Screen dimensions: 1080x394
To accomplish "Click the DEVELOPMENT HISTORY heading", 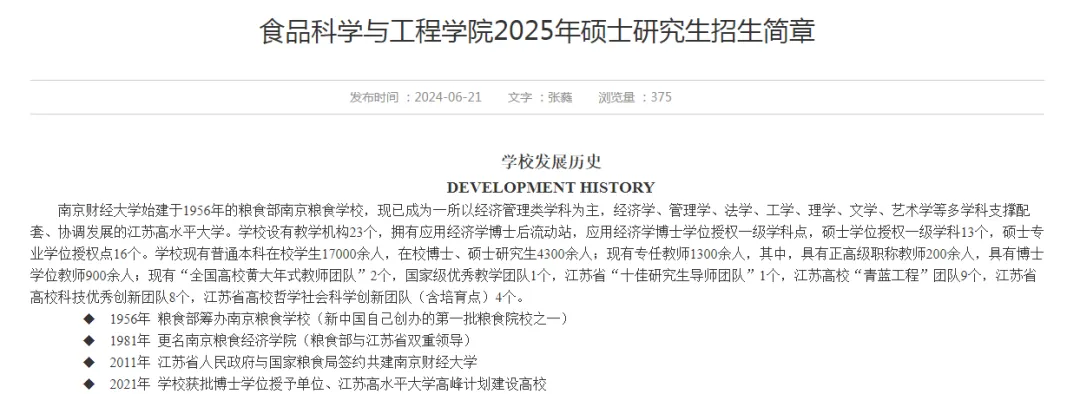I will pyautogui.click(x=550, y=187).
